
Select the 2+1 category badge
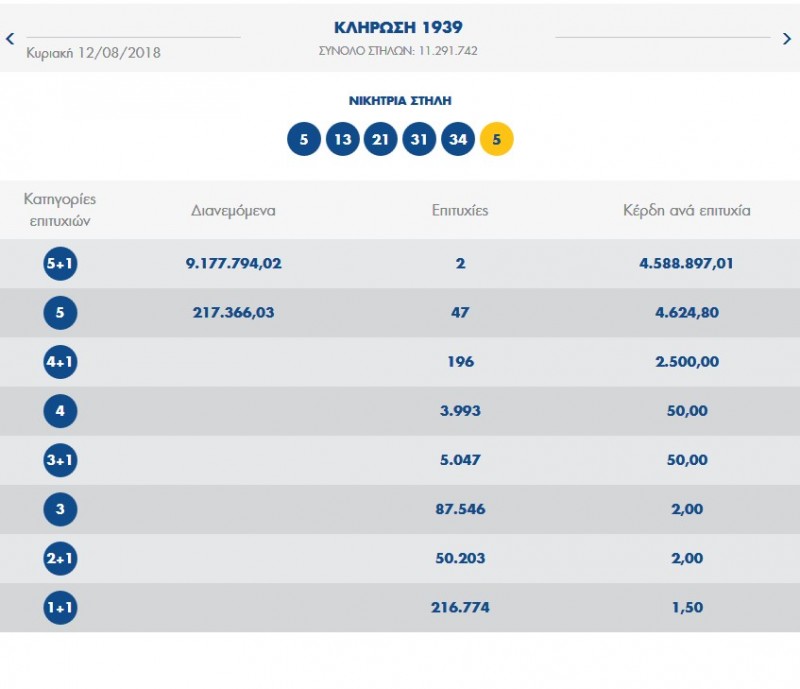point(60,558)
